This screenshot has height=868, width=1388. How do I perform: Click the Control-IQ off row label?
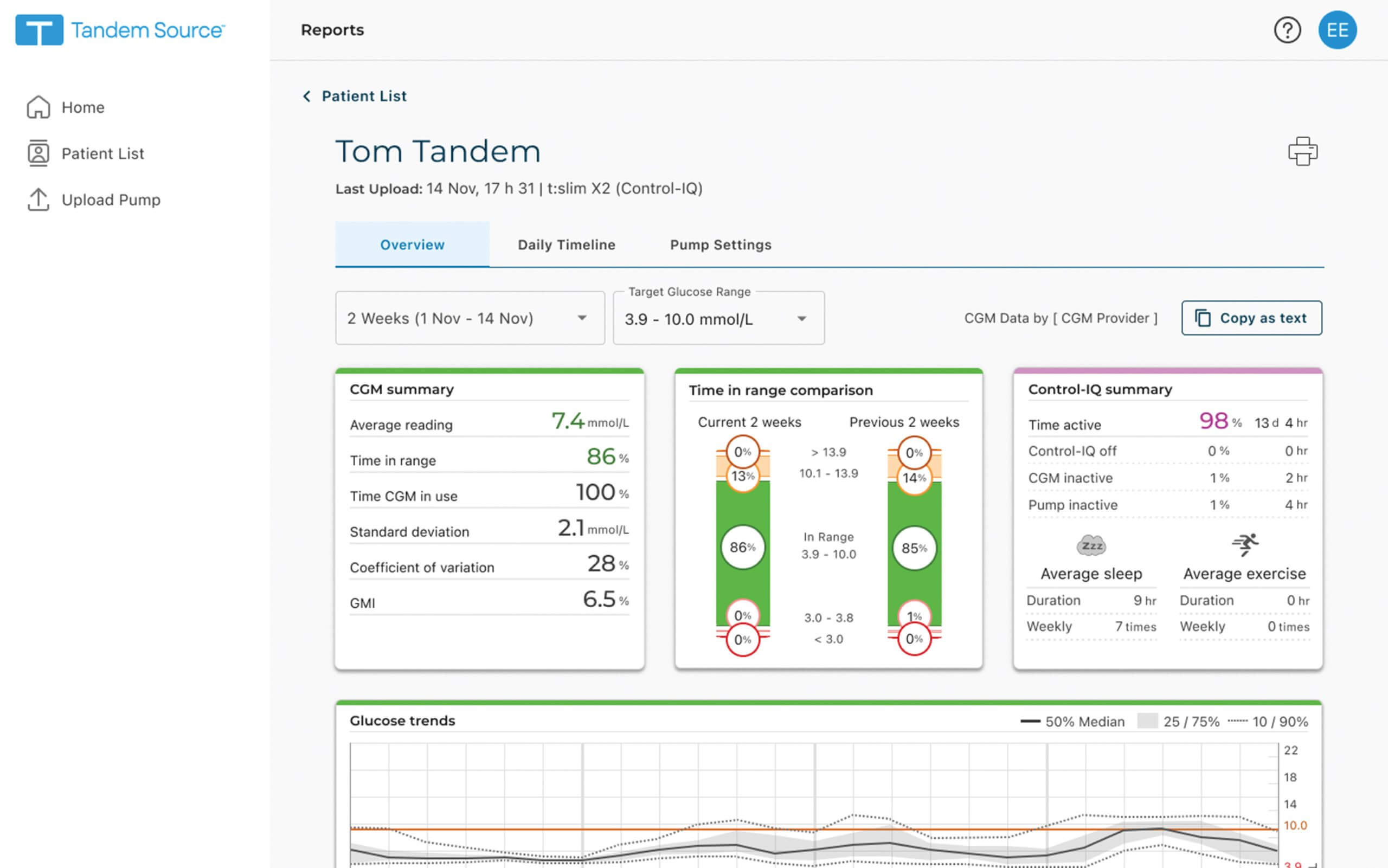(1072, 451)
